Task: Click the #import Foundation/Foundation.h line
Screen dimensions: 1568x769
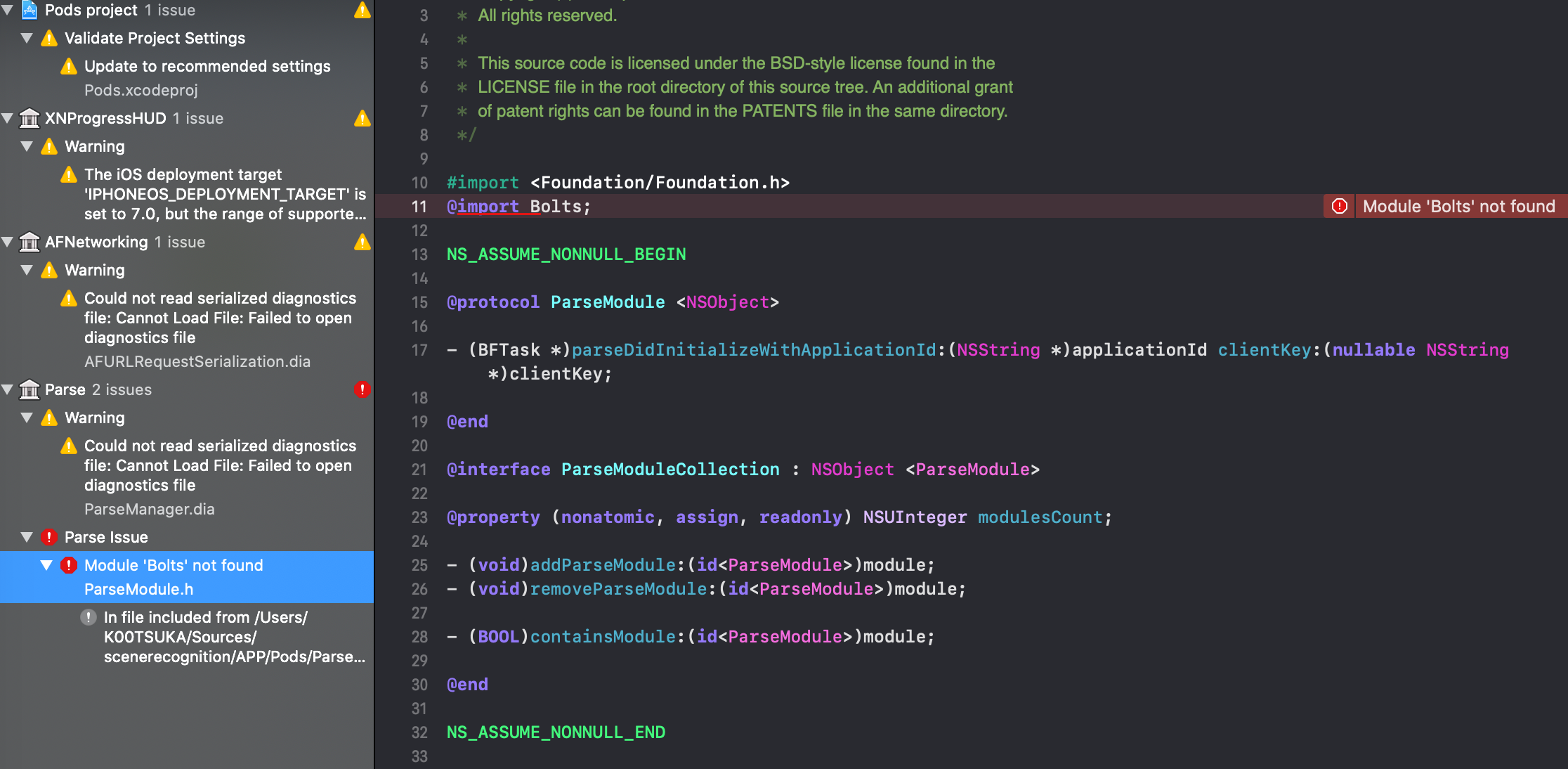Action: click(618, 183)
